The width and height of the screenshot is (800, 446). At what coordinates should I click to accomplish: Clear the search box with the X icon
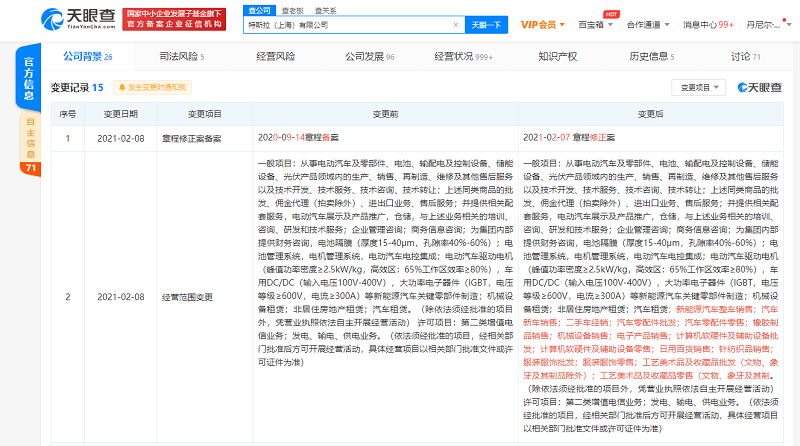pos(456,24)
